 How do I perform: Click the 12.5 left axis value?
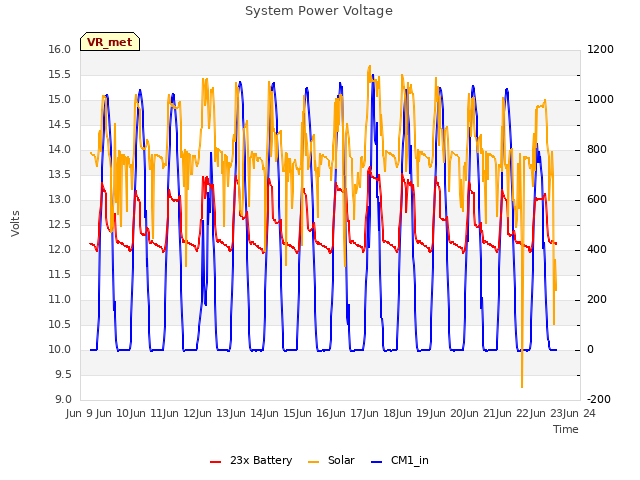click(x=60, y=224)
